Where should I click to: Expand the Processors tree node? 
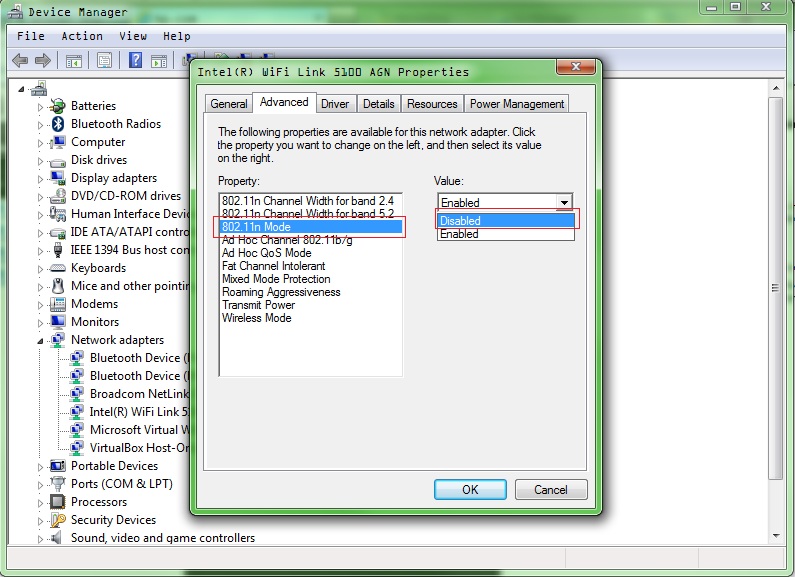pyautogui.click(x=40, y=502)
